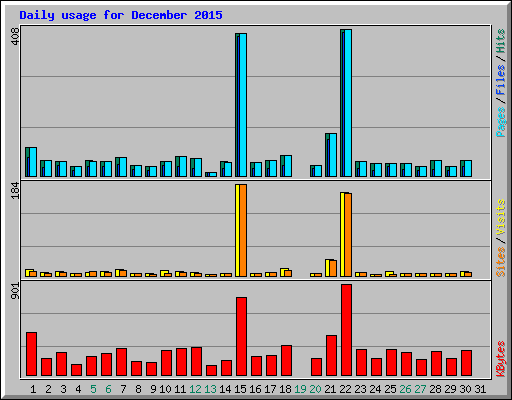Click day 19 weekend label
Screen dimensions: 512x400
point(300,389)
